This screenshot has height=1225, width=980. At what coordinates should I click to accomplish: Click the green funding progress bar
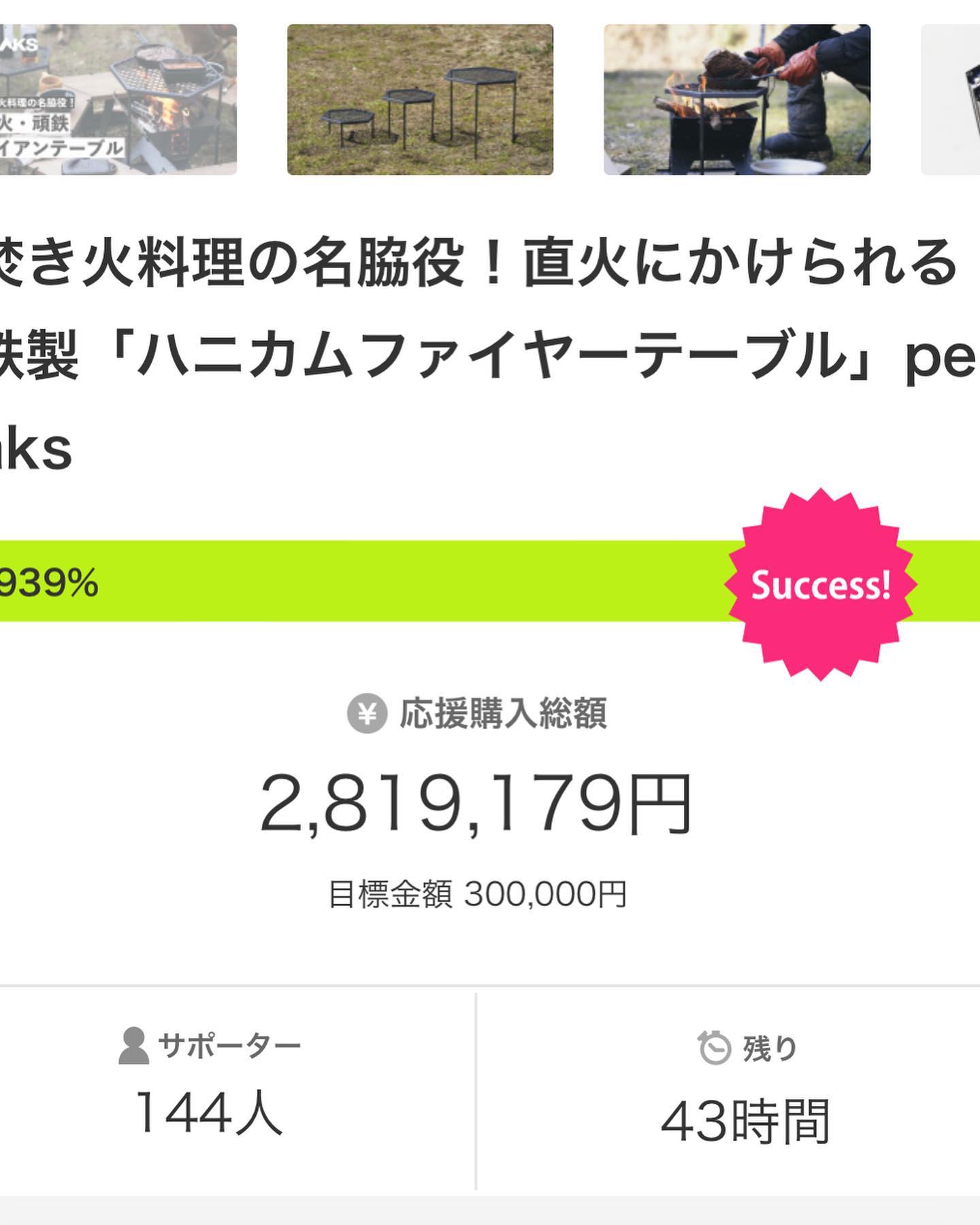(408, 581)
